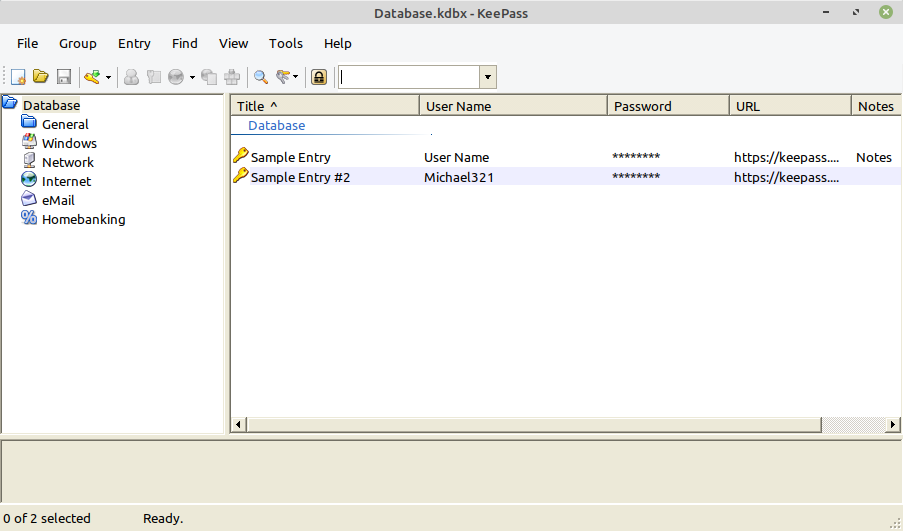903x531 pixels.
Task: Expand the Open URL dropdown arrow
Action: coord(192,77)
